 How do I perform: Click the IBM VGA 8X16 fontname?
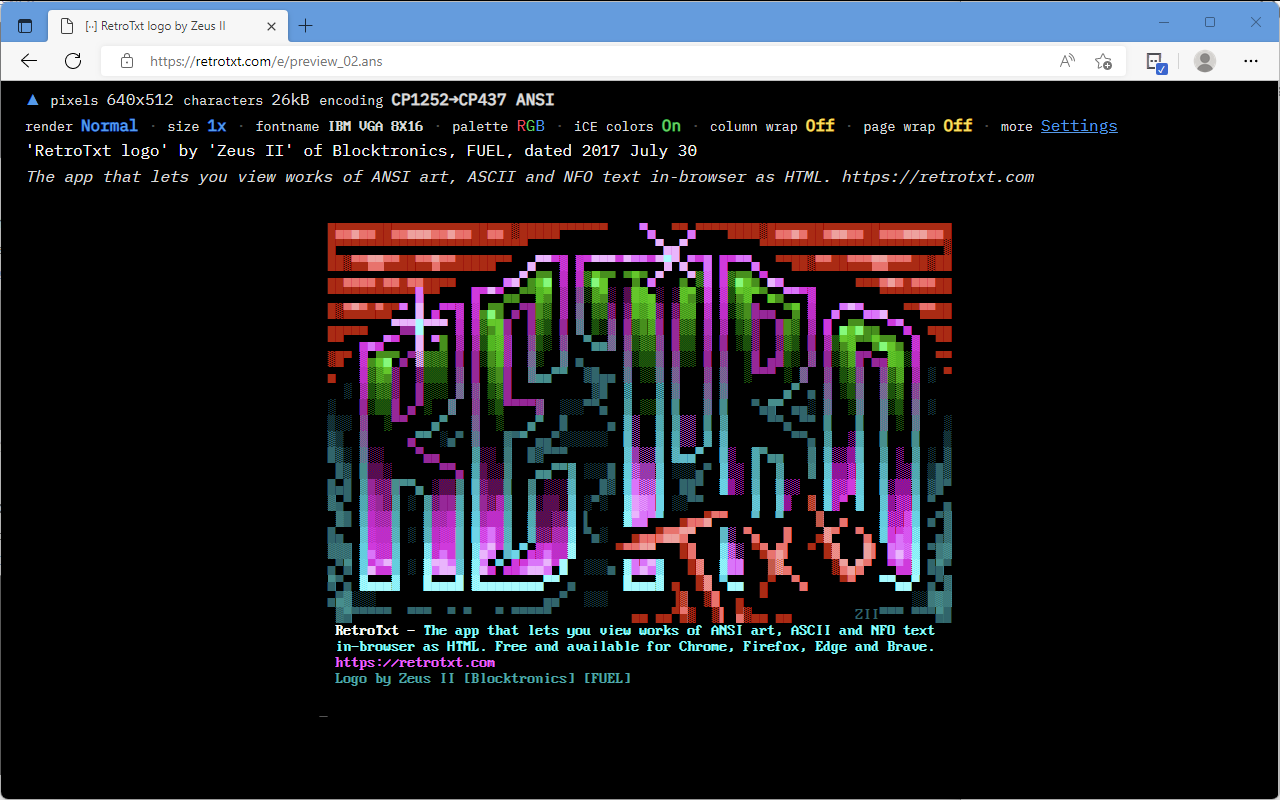click(376, 126)
